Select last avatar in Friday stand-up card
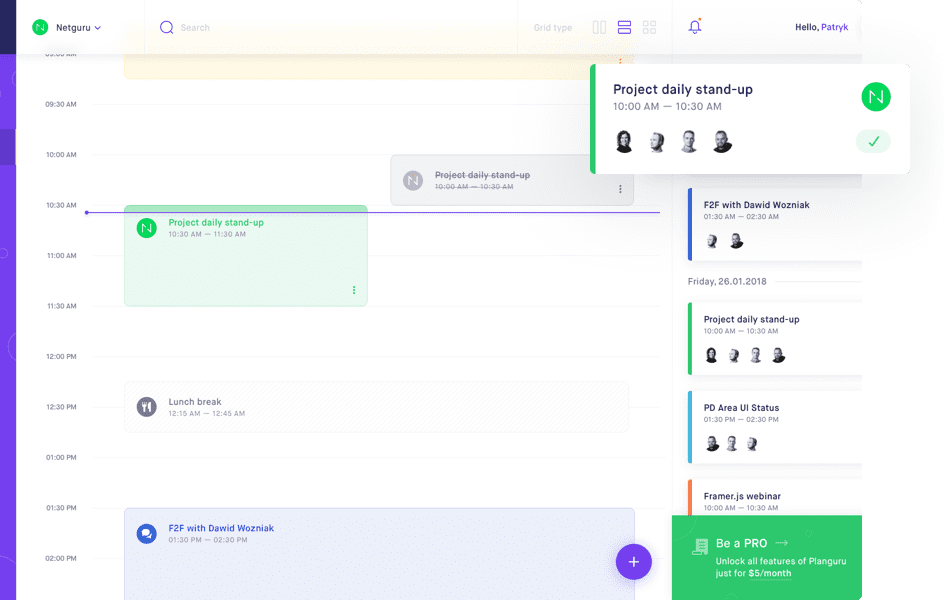This screenshot has width=945, height=600. (779, 355)
